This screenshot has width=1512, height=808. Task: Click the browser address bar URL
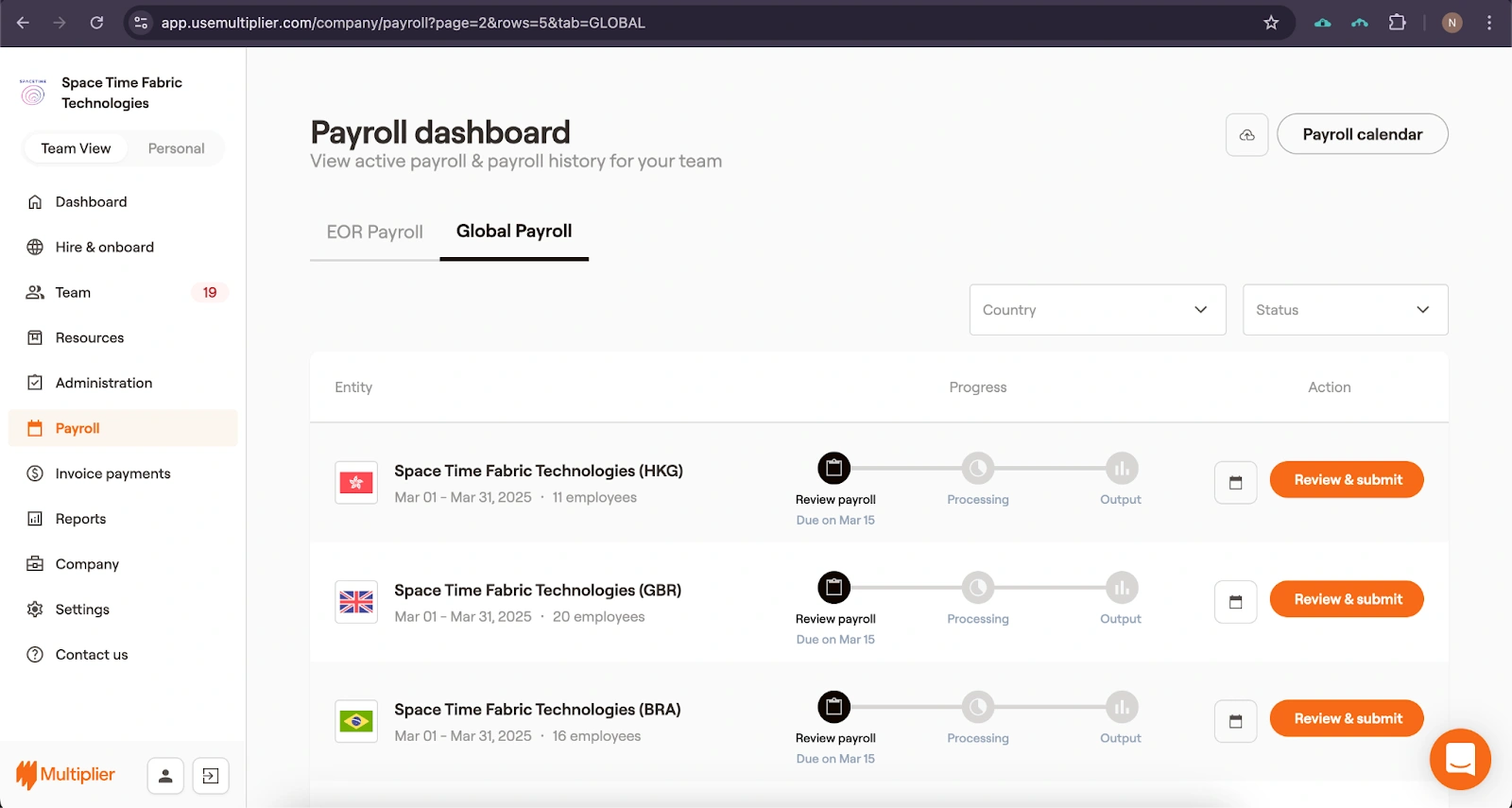coord(404,23)
